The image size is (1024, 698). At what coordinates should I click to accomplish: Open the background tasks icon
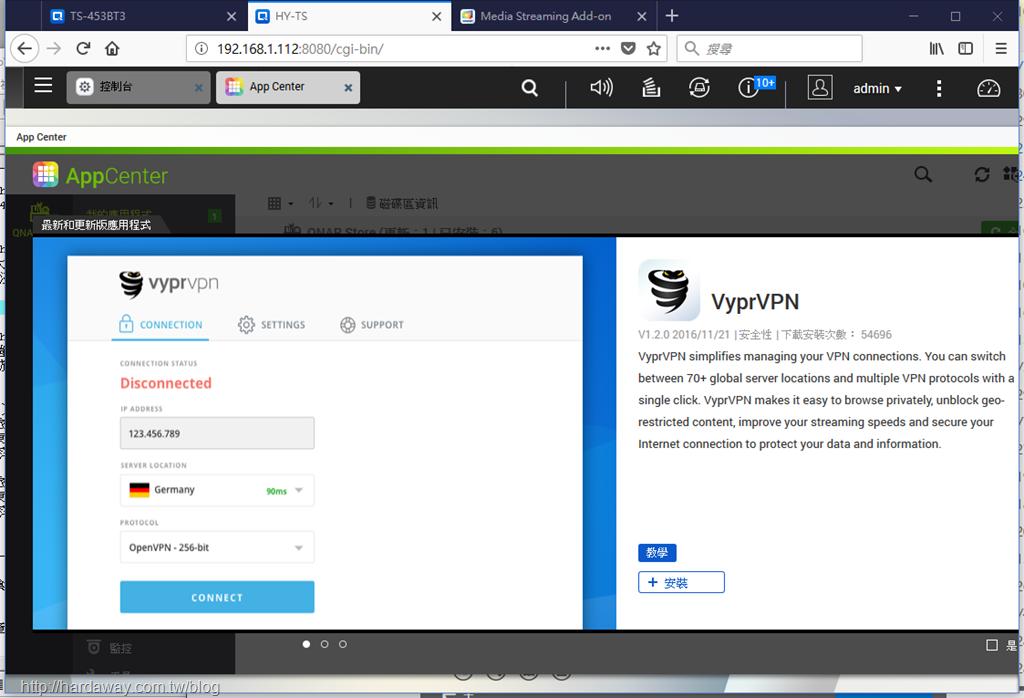[x=650, y=87]
